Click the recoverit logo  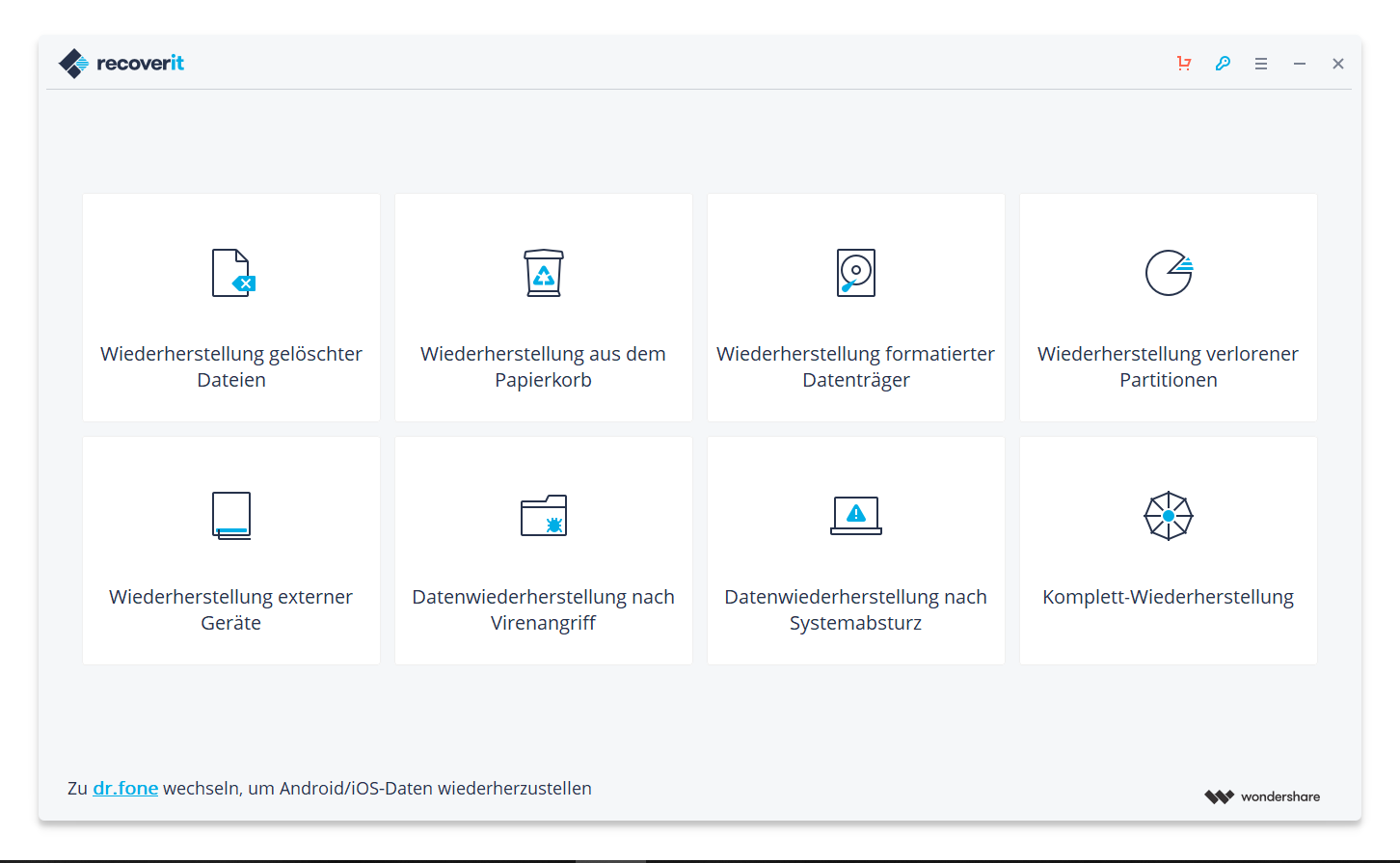pos(121,64)
